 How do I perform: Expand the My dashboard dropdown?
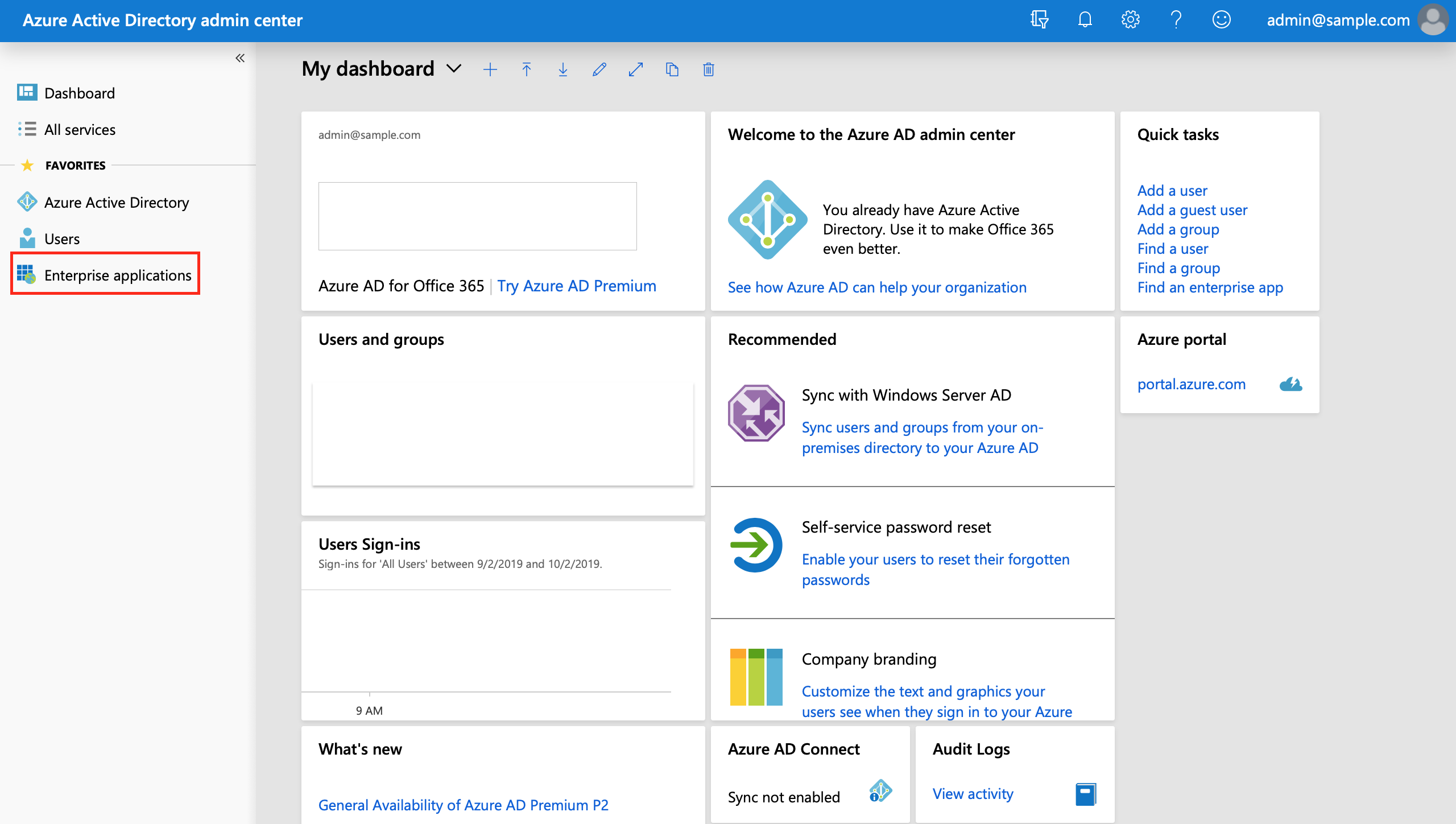[454, 69]
